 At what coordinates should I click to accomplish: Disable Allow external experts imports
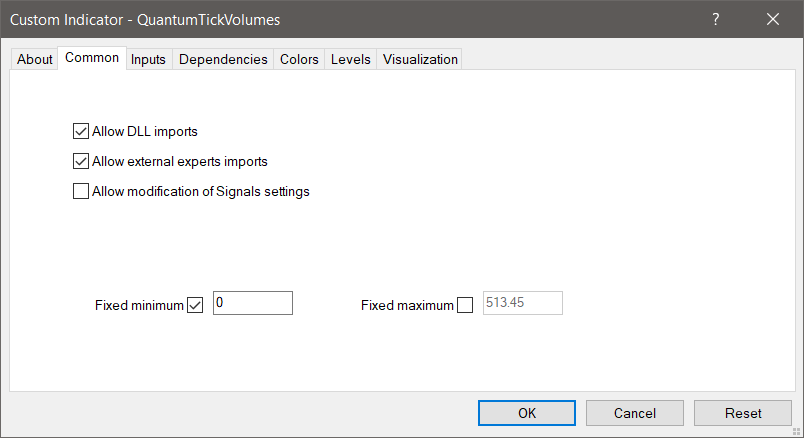[81, 161]
